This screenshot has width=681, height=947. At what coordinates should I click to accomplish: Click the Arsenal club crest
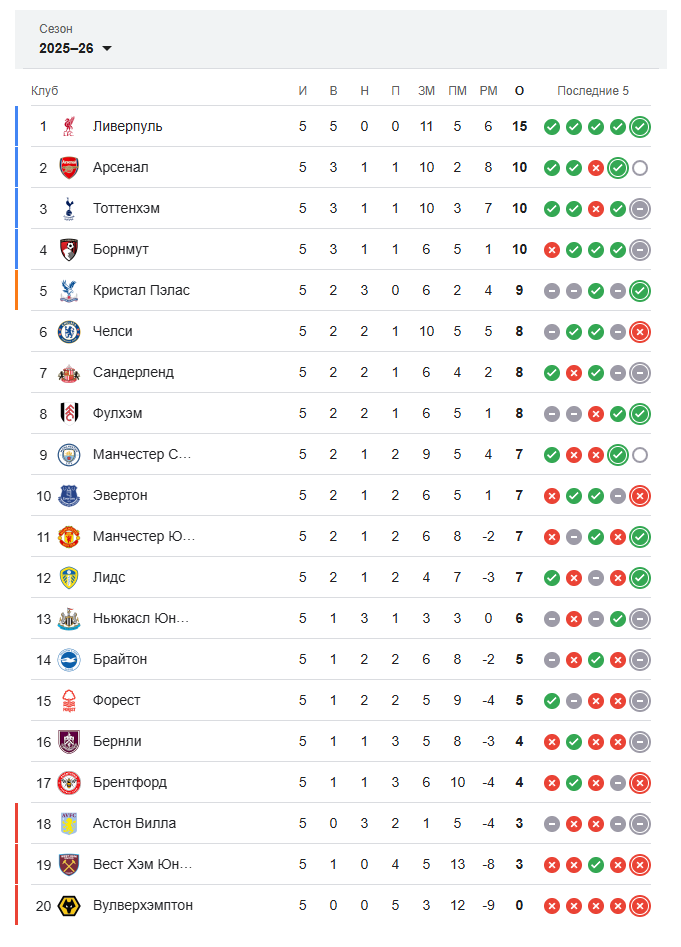coord(69,167)
